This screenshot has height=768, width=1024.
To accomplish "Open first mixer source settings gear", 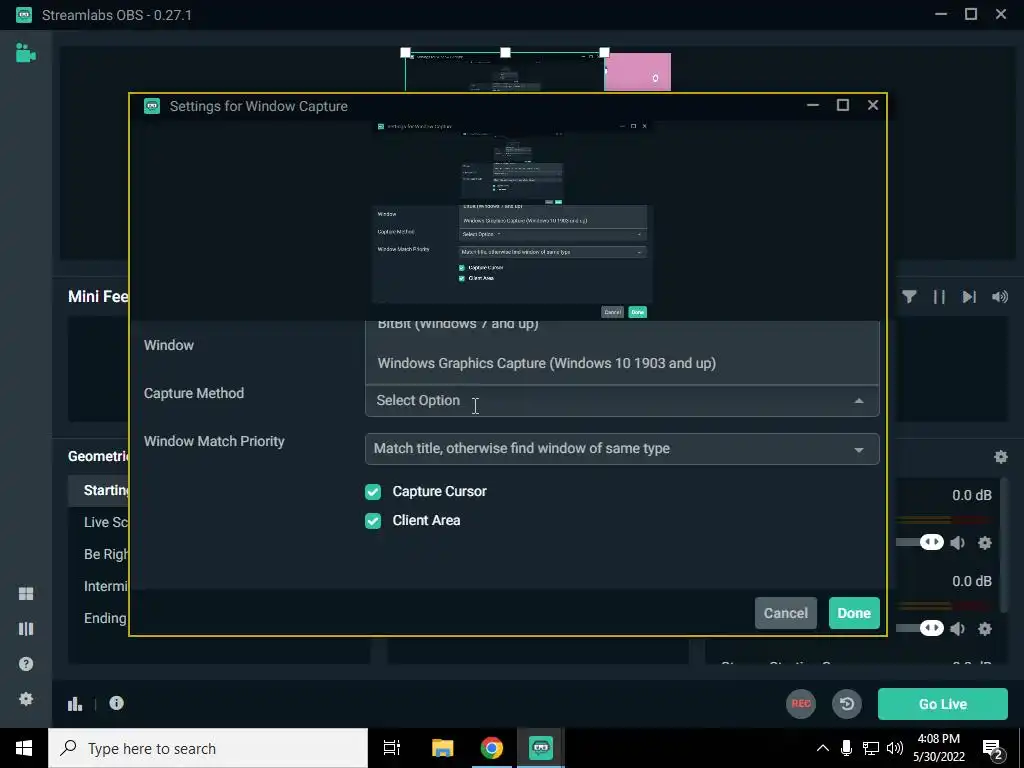I will click(985, 543).
